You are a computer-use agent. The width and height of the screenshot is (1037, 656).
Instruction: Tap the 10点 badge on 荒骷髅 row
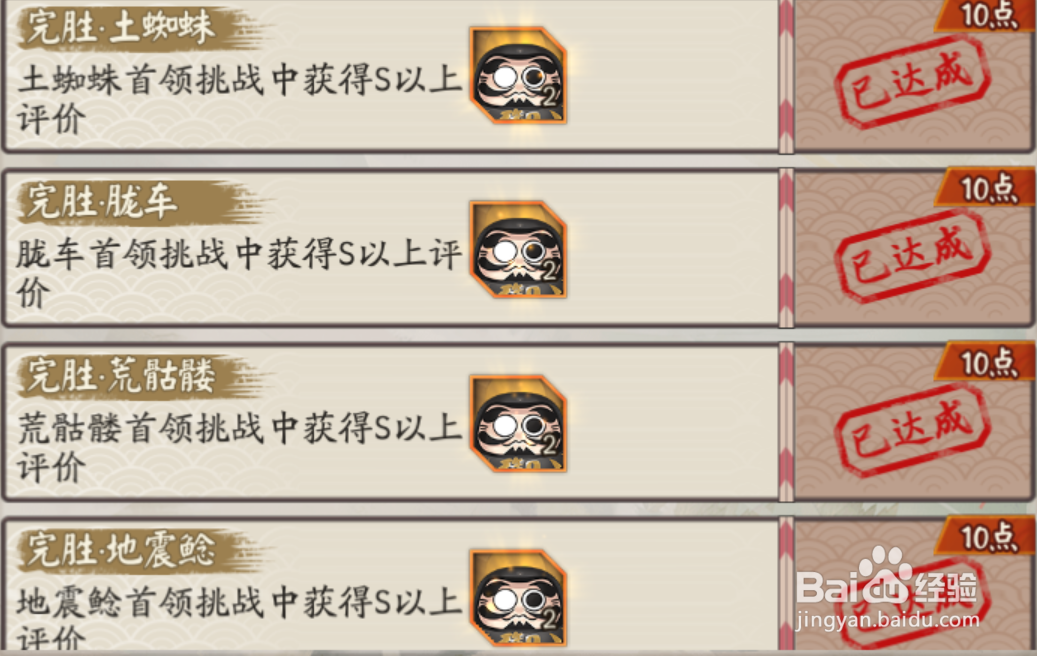coord(987,362)
